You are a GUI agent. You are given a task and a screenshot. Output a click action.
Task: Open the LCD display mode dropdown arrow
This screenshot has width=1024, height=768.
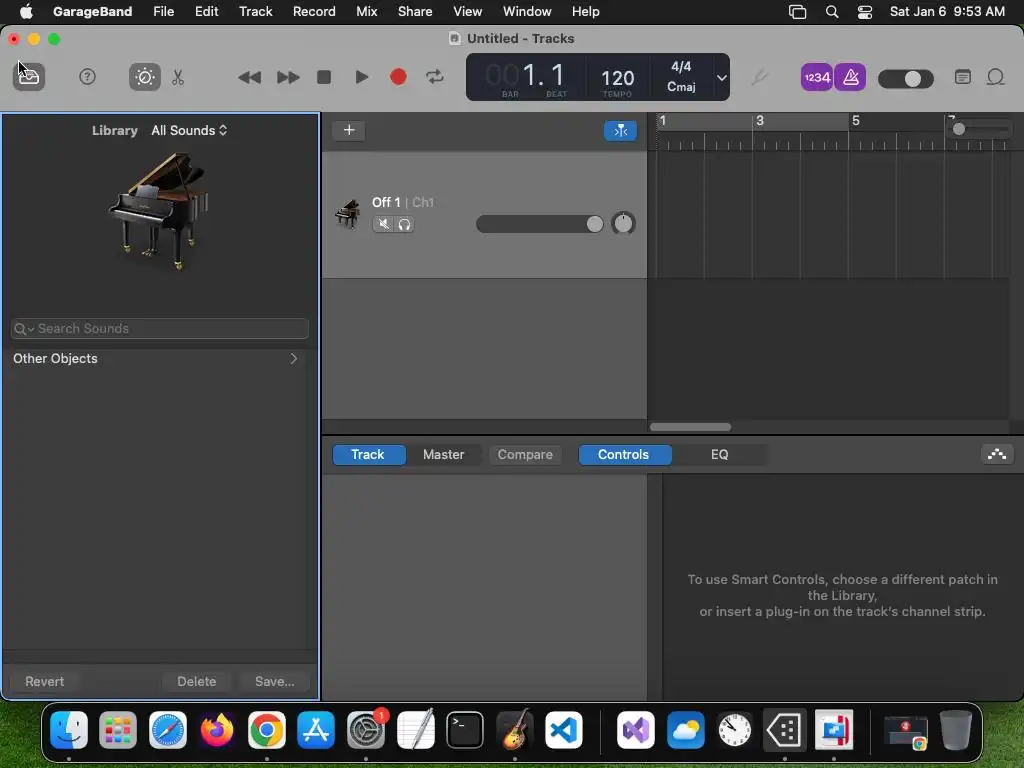(722, 78)
